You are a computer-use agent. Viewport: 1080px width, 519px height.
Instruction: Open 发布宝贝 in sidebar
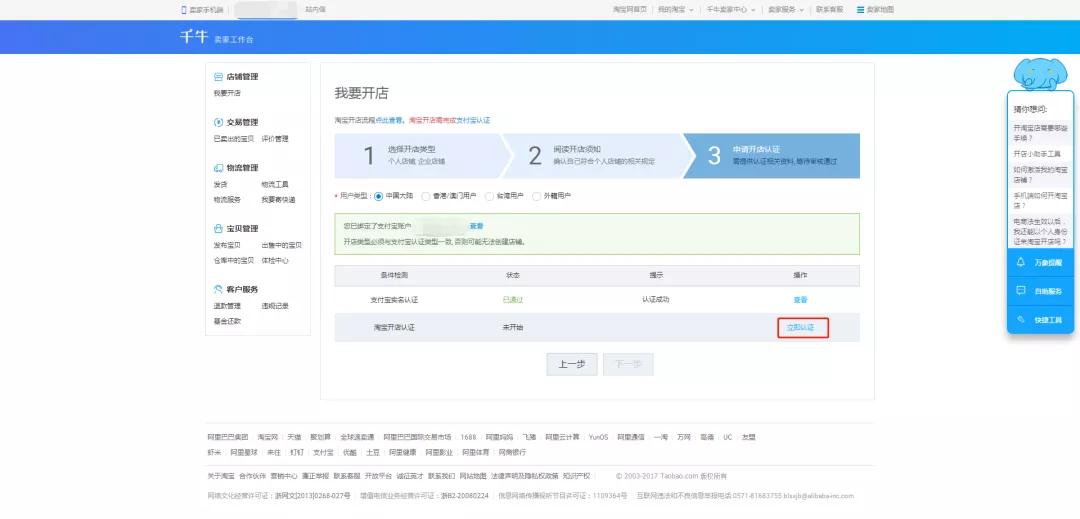227,245
